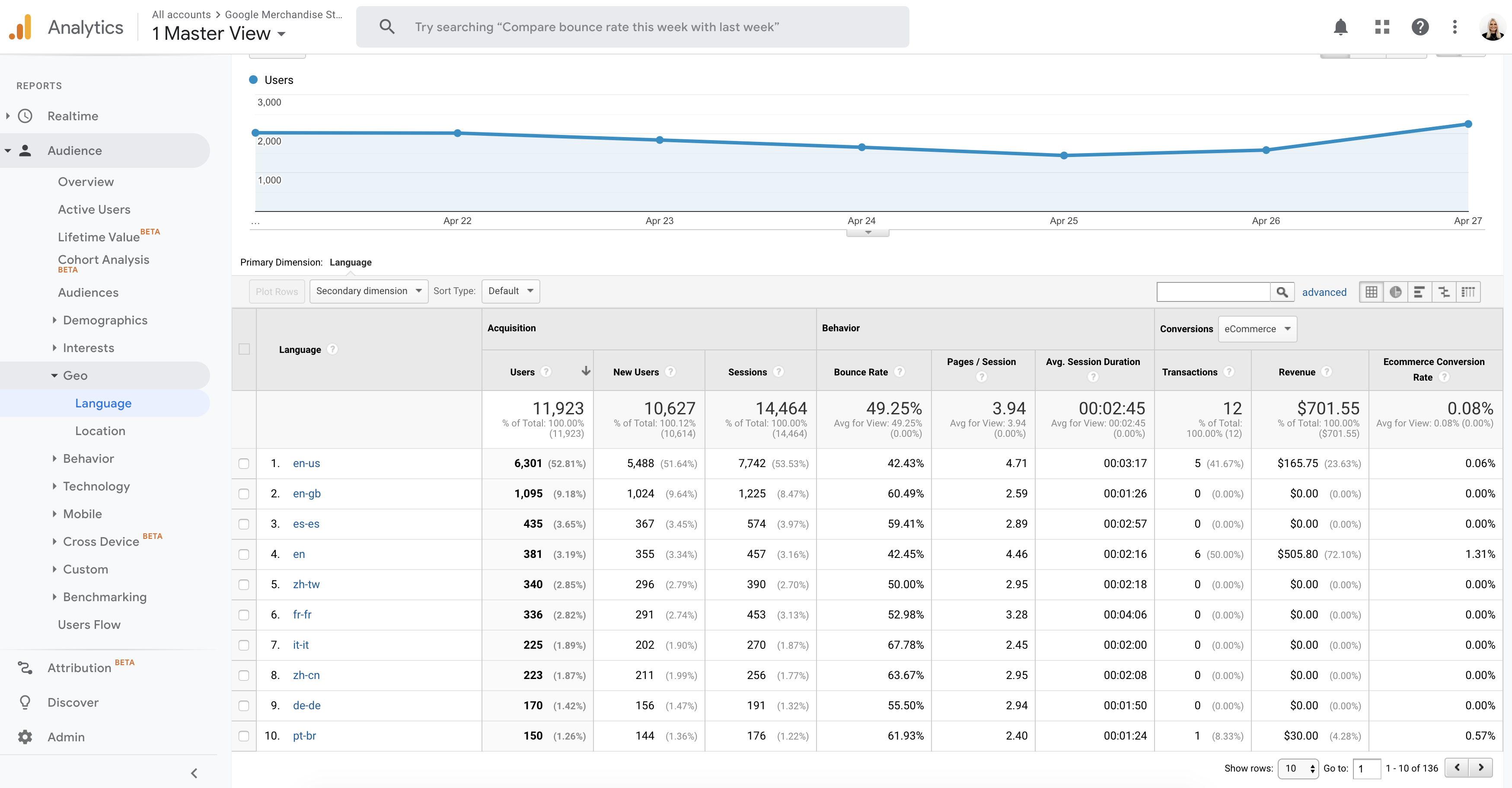Click the search magnifier icon in top bar
Image resolution: width=1512 pixels, height=788 pixels.
387,26
